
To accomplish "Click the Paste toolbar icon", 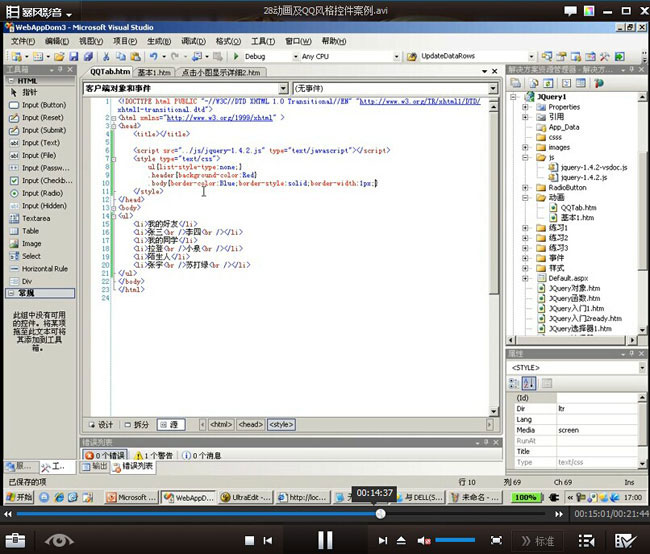I will tap(135, 56).
